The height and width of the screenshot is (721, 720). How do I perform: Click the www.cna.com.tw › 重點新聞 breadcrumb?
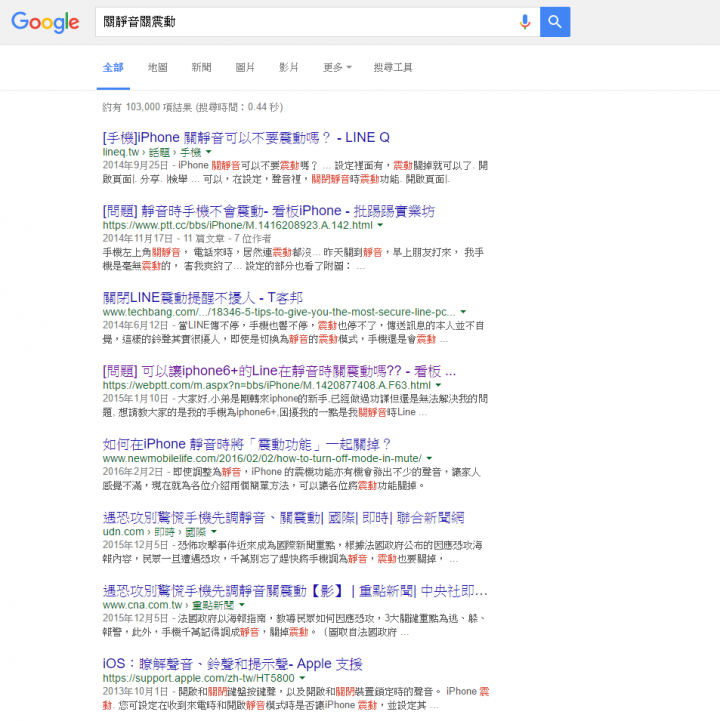click(168, 605)
